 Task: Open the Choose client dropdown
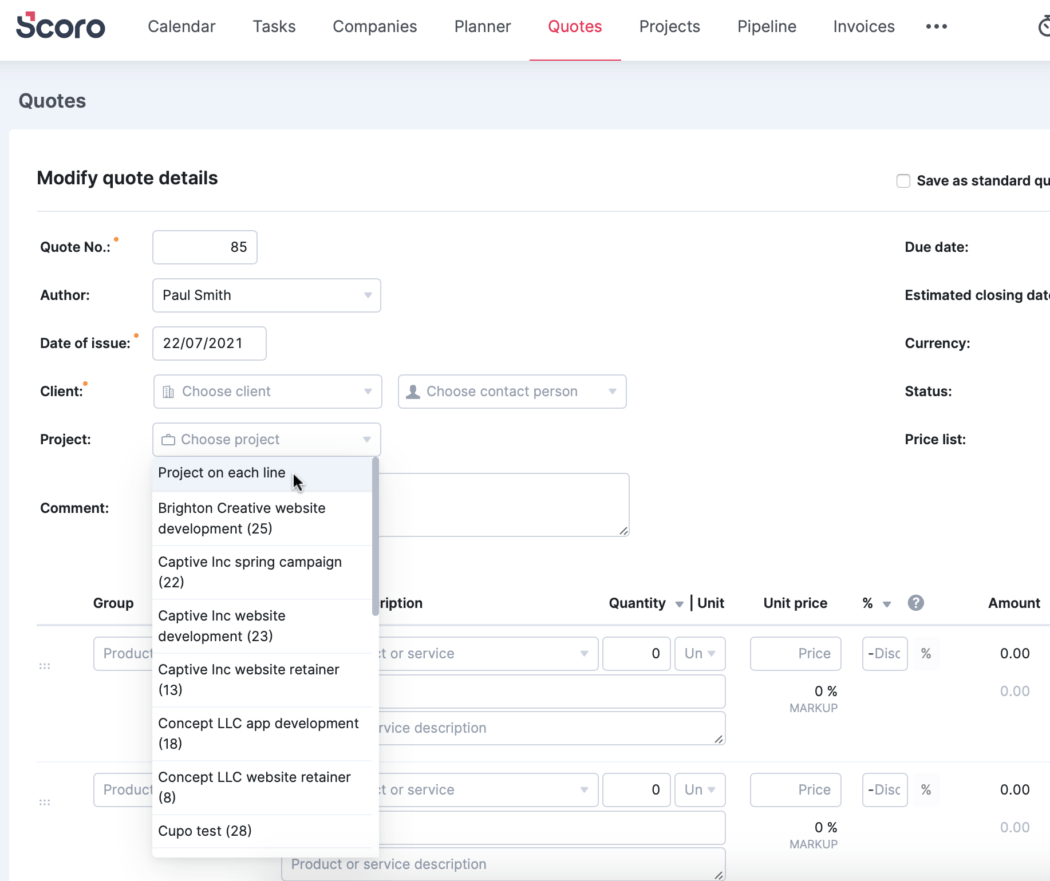point(267,392)
